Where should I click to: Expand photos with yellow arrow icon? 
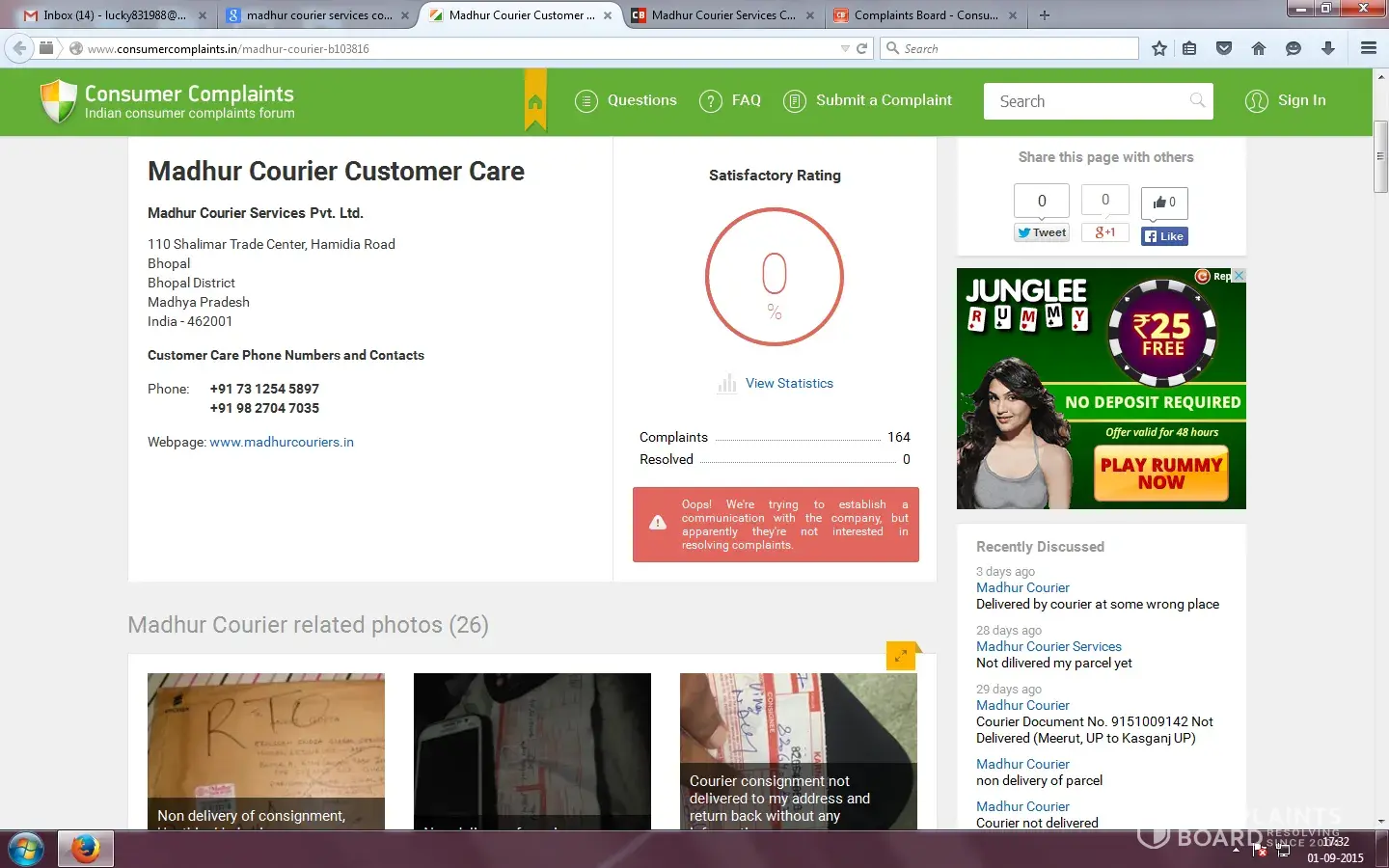click(901, 656)
